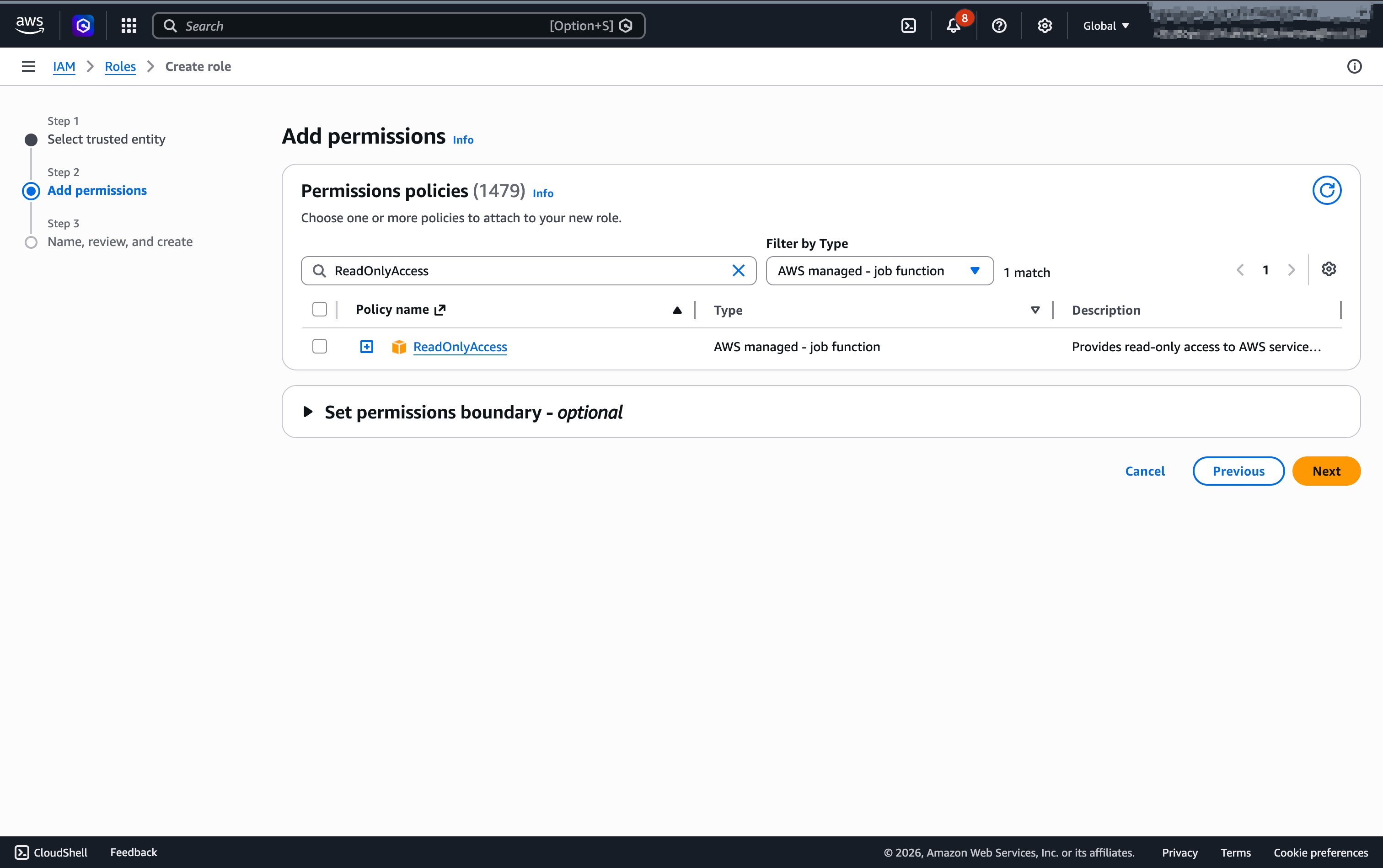The height and width of the screenshot is (868, 1383).
Task: Click the Next button
Action: [x=1326, y=472]
